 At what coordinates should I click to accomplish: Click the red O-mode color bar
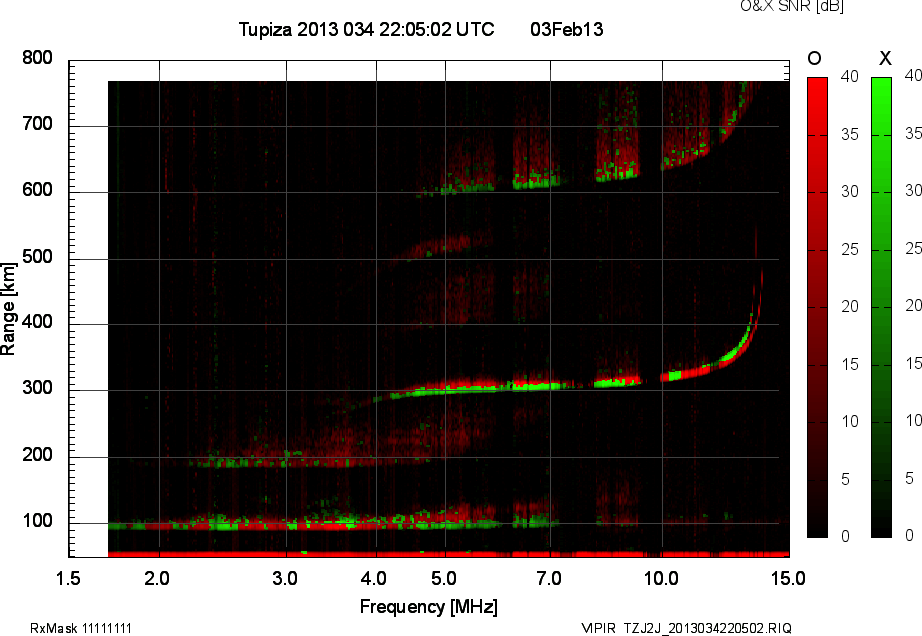(817, 307)
